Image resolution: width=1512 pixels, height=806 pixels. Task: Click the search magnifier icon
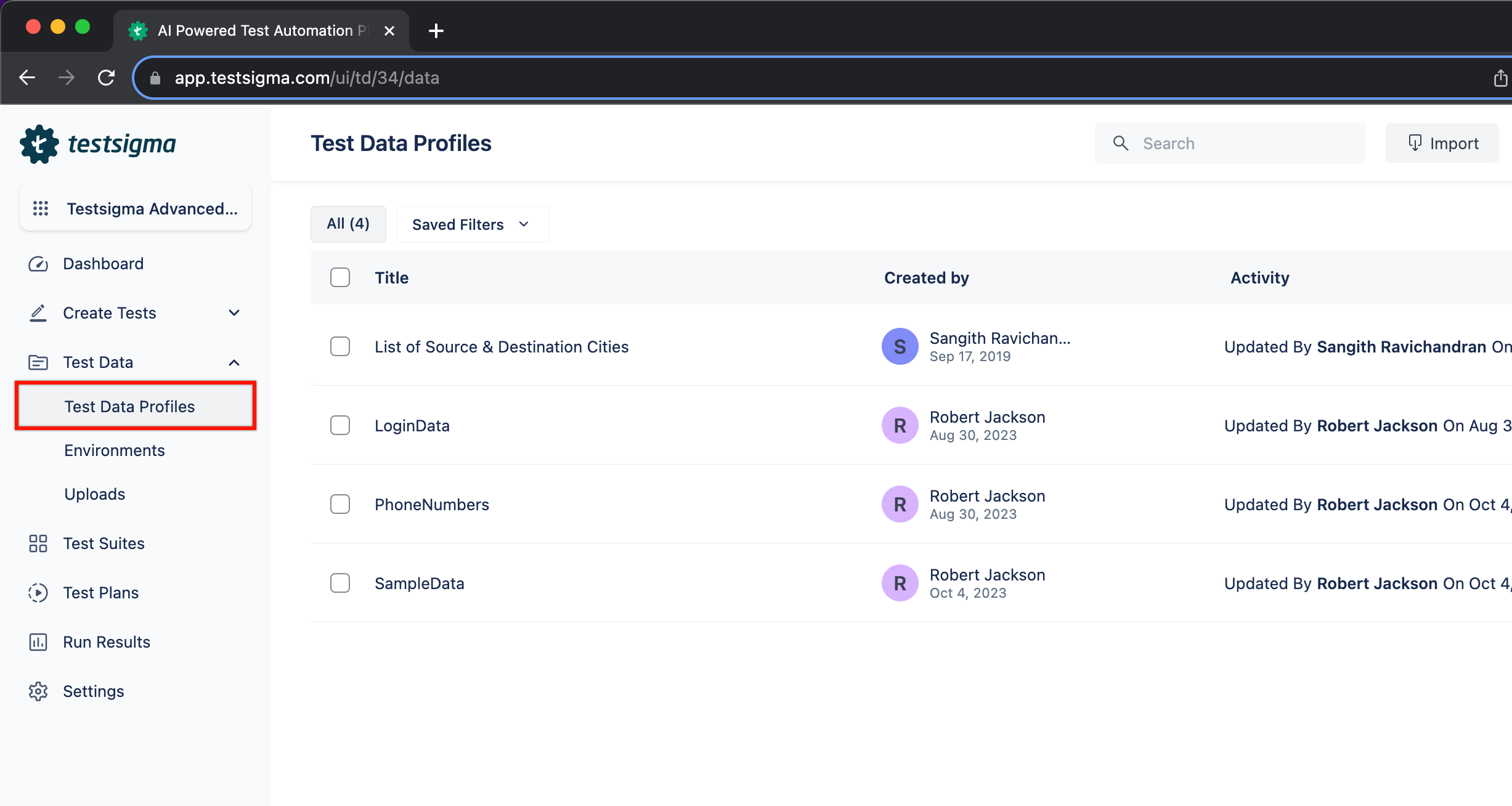[1121, 144]
